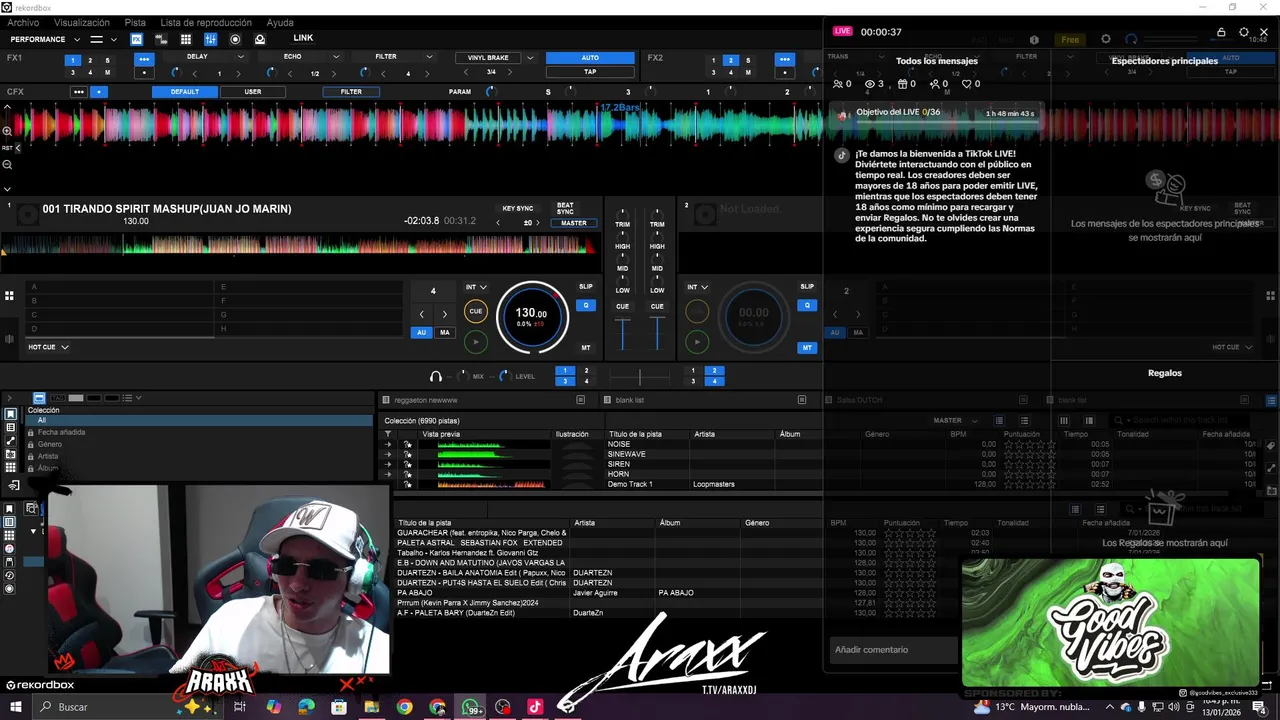Open Task View in the taskbar

(240, 707)
